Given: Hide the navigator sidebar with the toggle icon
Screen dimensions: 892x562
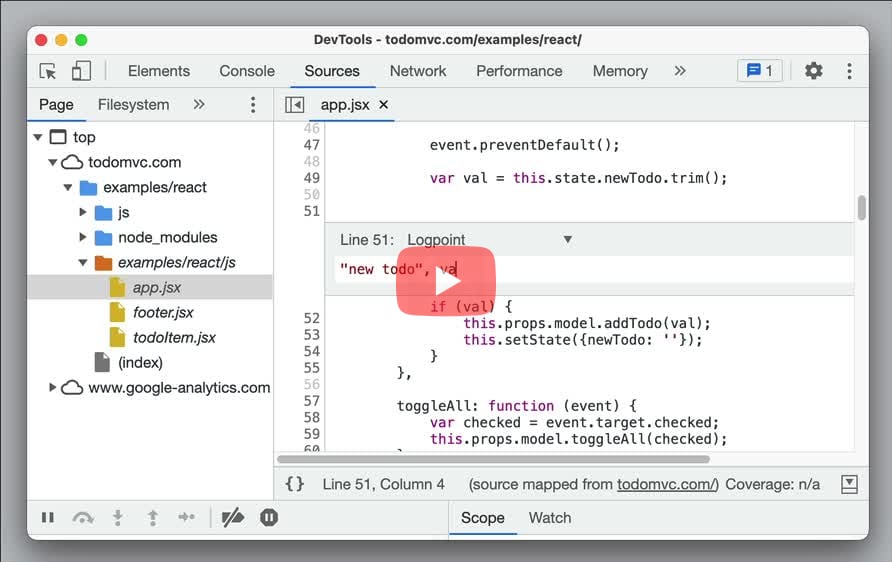Looking at the screenshot, I should pyautogui.click(x=295, y=105).
